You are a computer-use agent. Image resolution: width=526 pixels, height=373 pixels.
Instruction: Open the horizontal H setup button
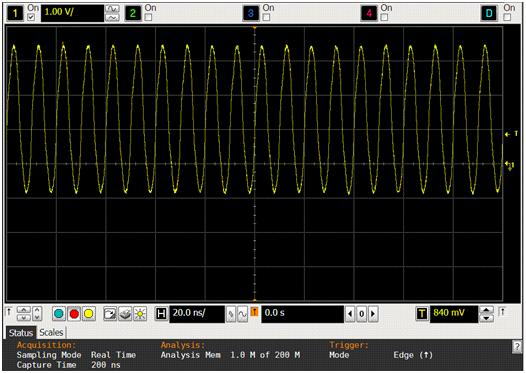point(161,314)
